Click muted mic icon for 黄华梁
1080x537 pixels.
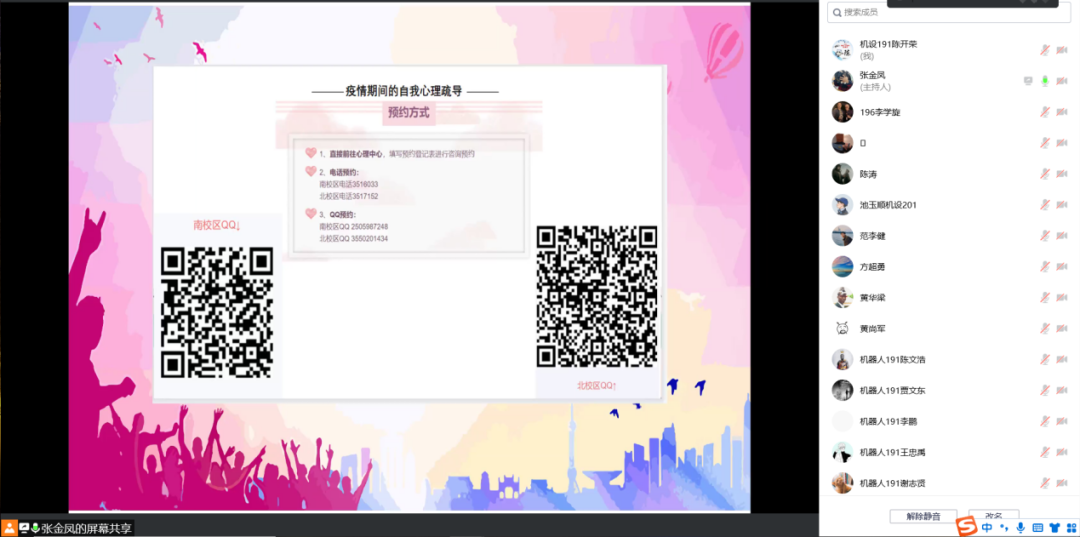(x=1045, y=297)
